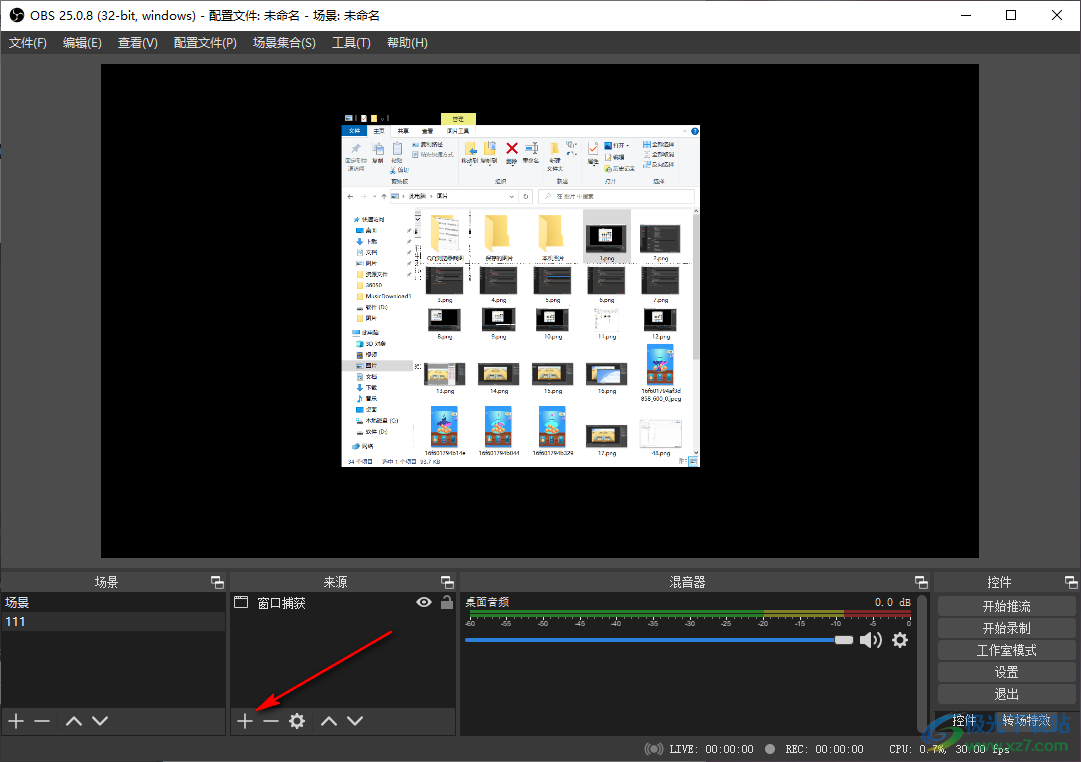This screenshot has height=762, width=1081.
Task: Click 桌面音频 label in mixer
Action: [487, 602]
